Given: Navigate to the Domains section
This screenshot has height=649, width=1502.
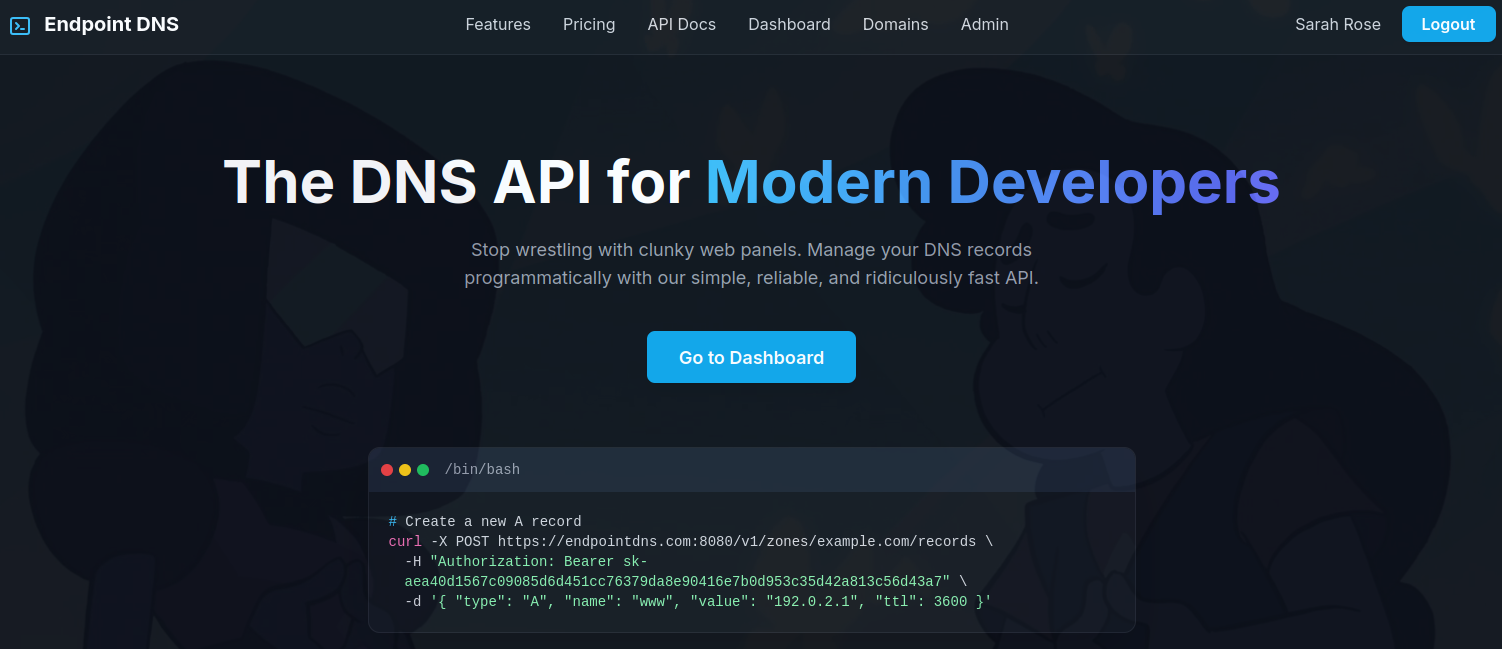Looking at the screenshot, I should click(x=895, y=25).
